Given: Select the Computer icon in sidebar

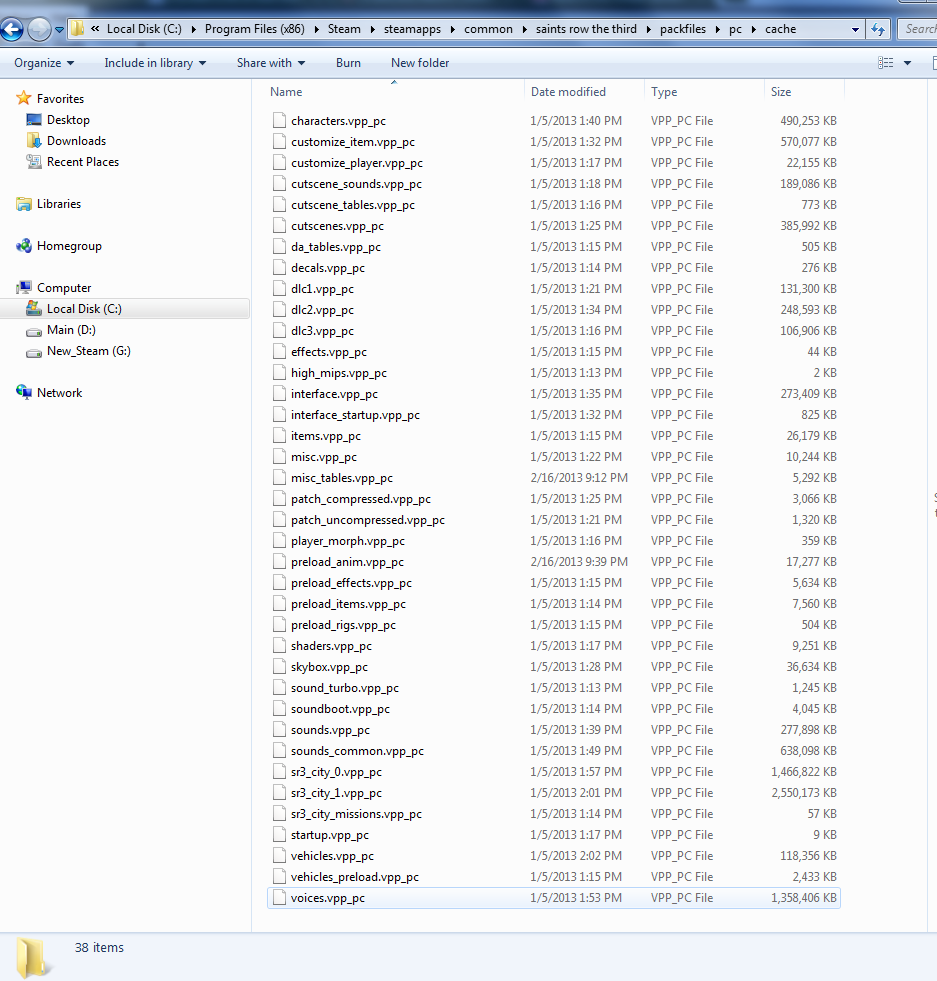Looking at the screenshot, I should click(24, 287).
